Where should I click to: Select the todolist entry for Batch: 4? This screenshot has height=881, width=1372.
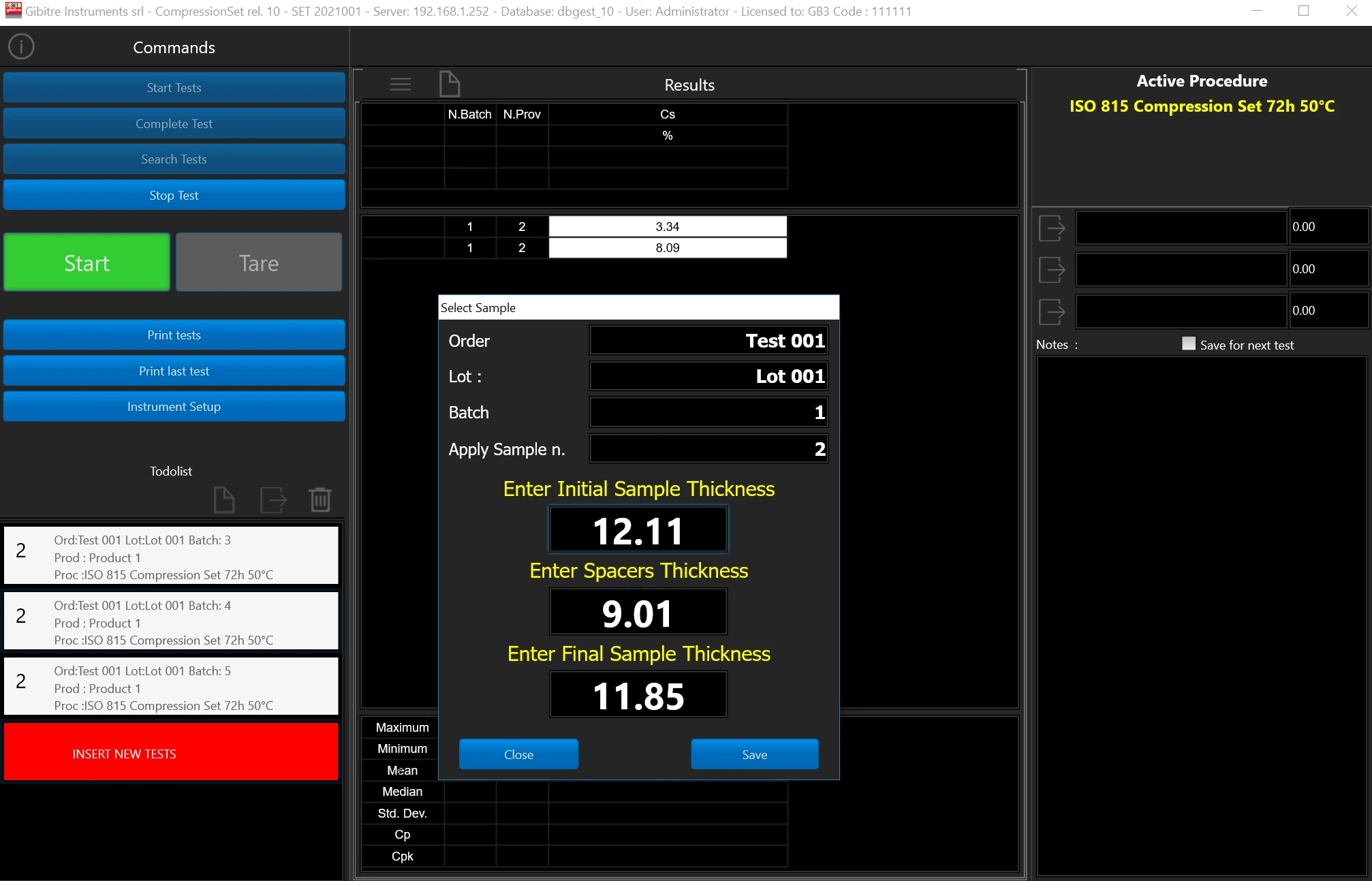[x=171, y=621]
